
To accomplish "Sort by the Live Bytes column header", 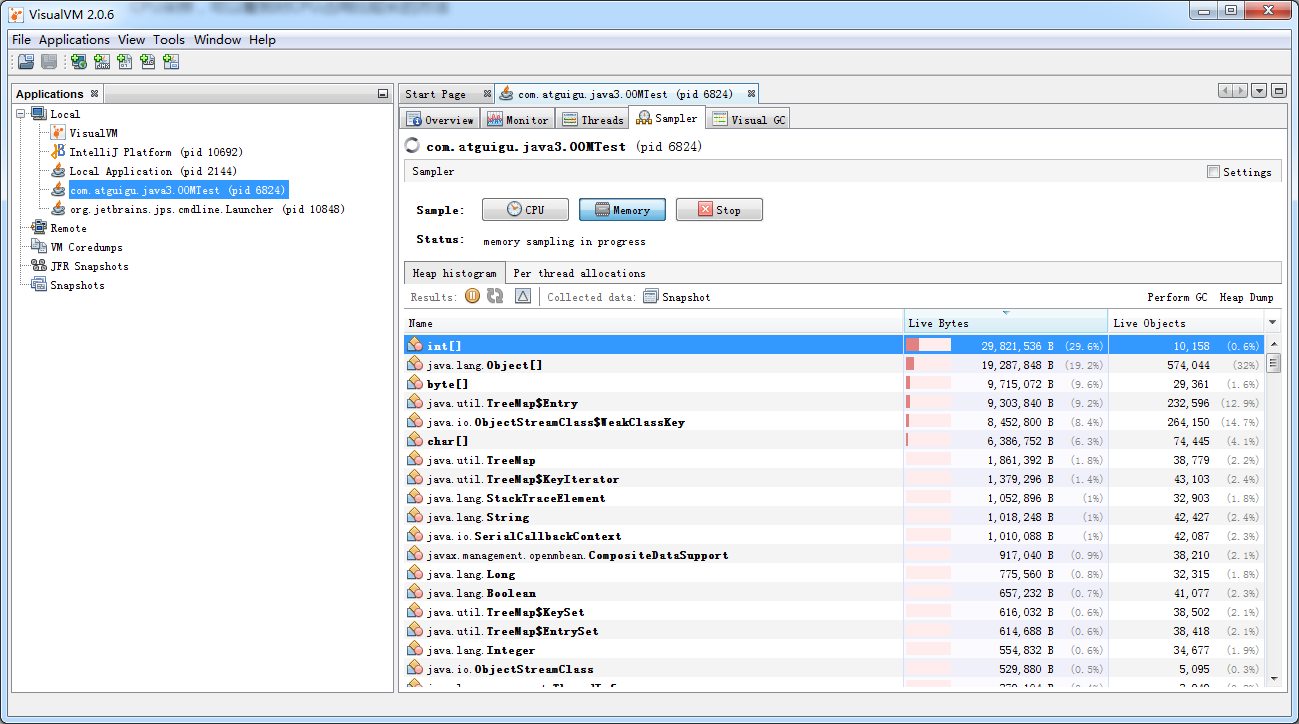I will (1006, 323).
